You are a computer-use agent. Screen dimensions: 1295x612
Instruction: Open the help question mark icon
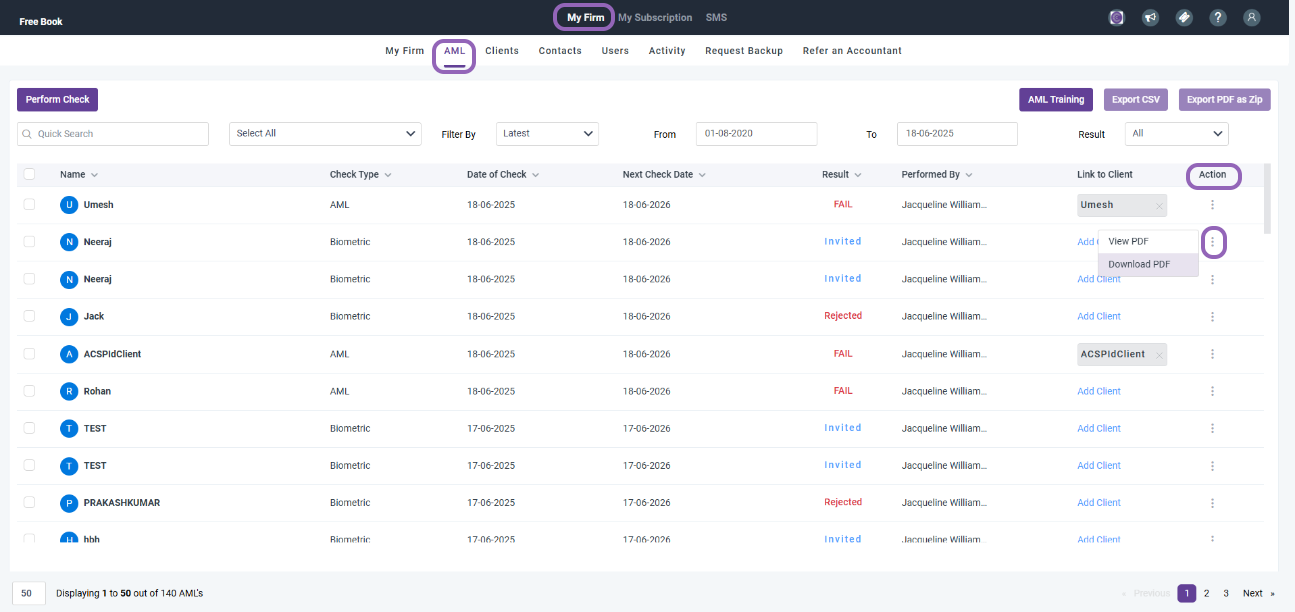tap(1218, 18)
